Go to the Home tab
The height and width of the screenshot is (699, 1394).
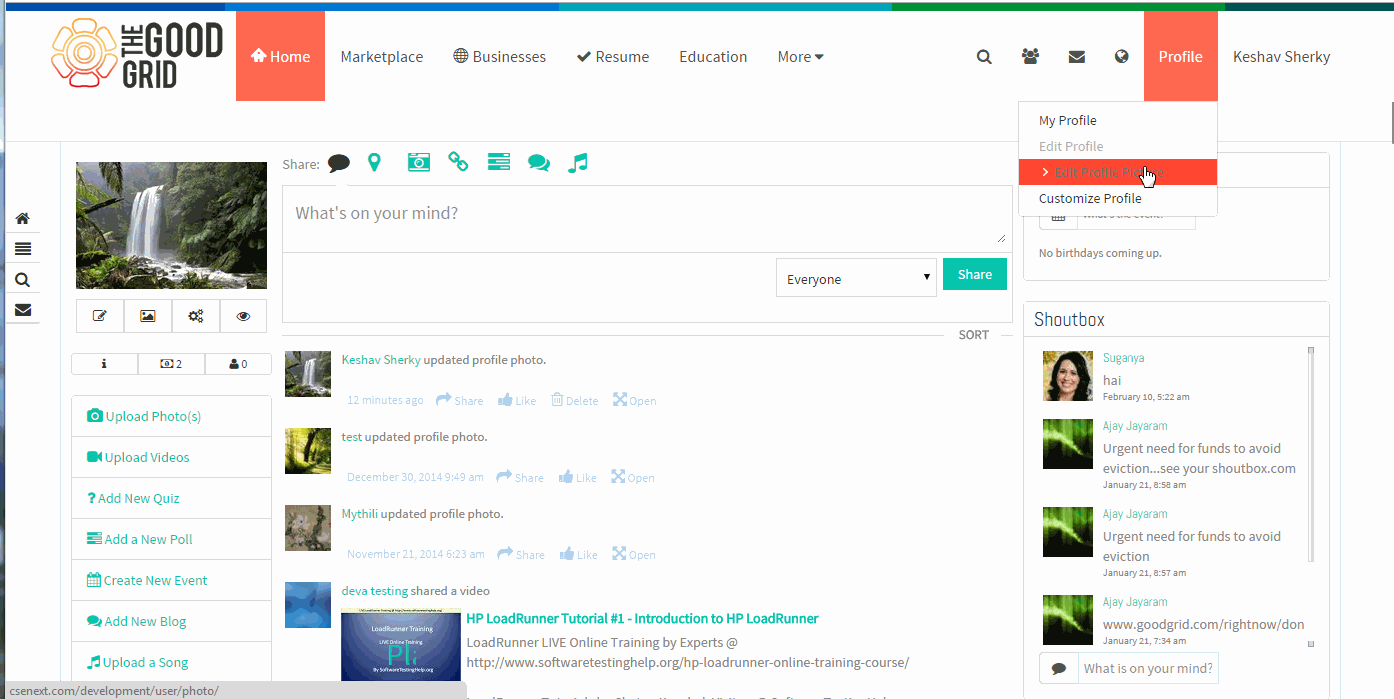pos(280,56)
